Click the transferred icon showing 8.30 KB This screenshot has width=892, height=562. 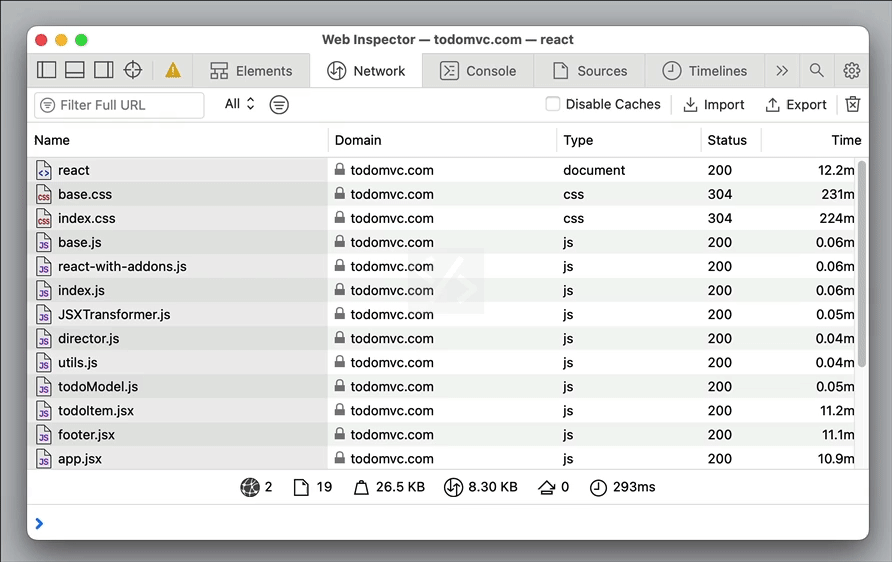click(x=453, y=487)
